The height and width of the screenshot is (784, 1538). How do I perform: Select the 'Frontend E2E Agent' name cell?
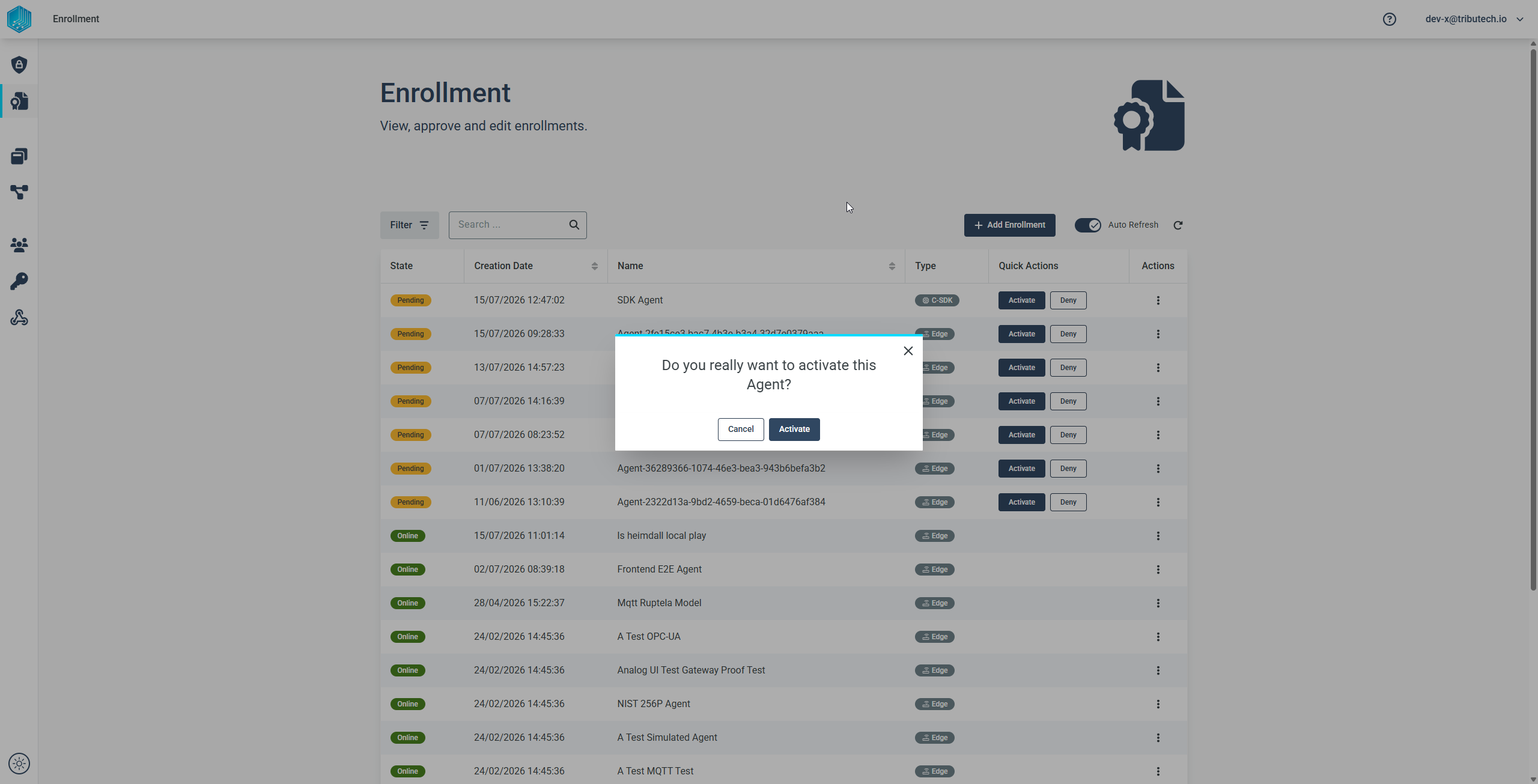(x=659, y=570)
